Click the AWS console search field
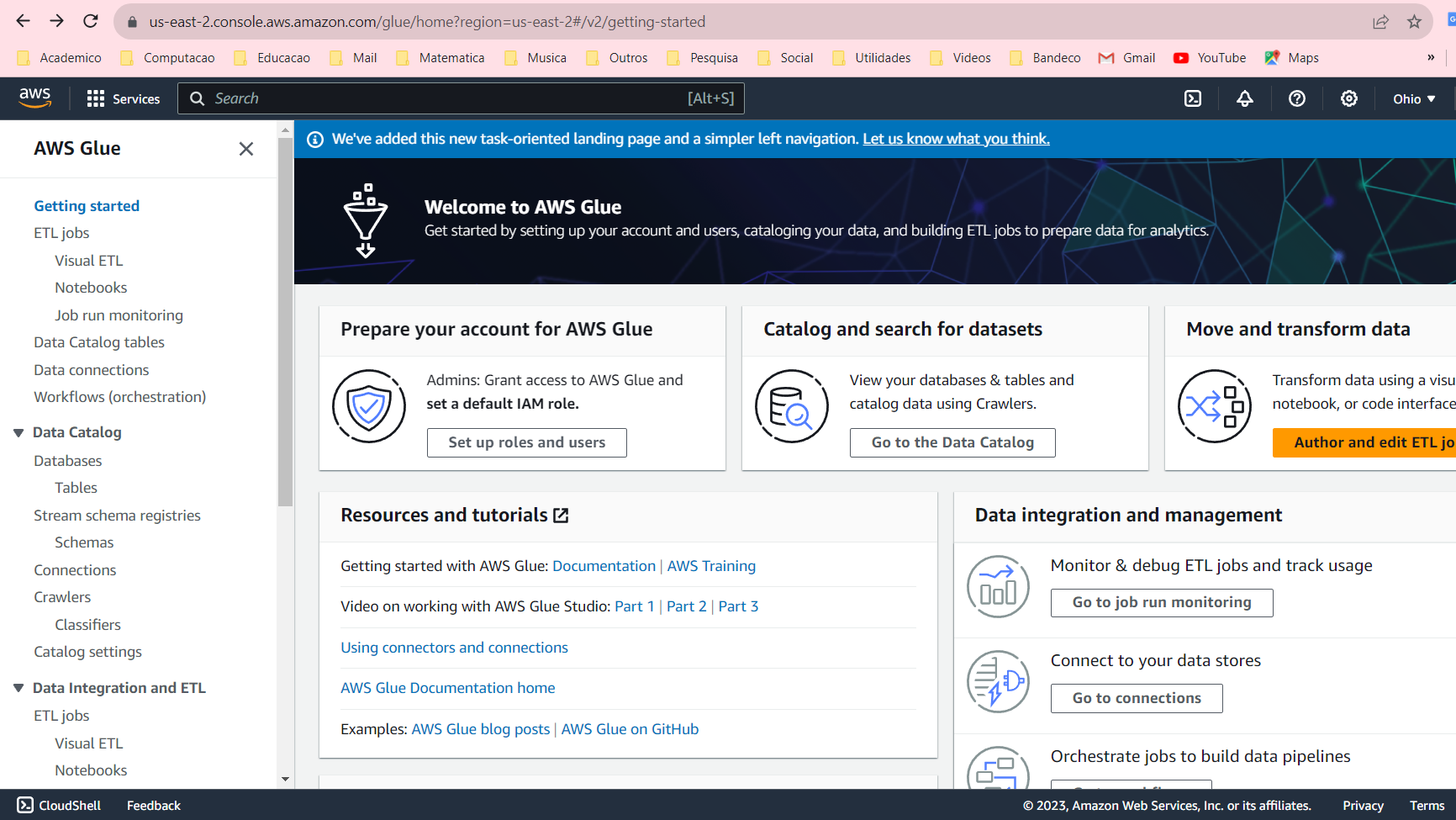This screenshot has height=820, width=1456. click(x=446, y=98)
